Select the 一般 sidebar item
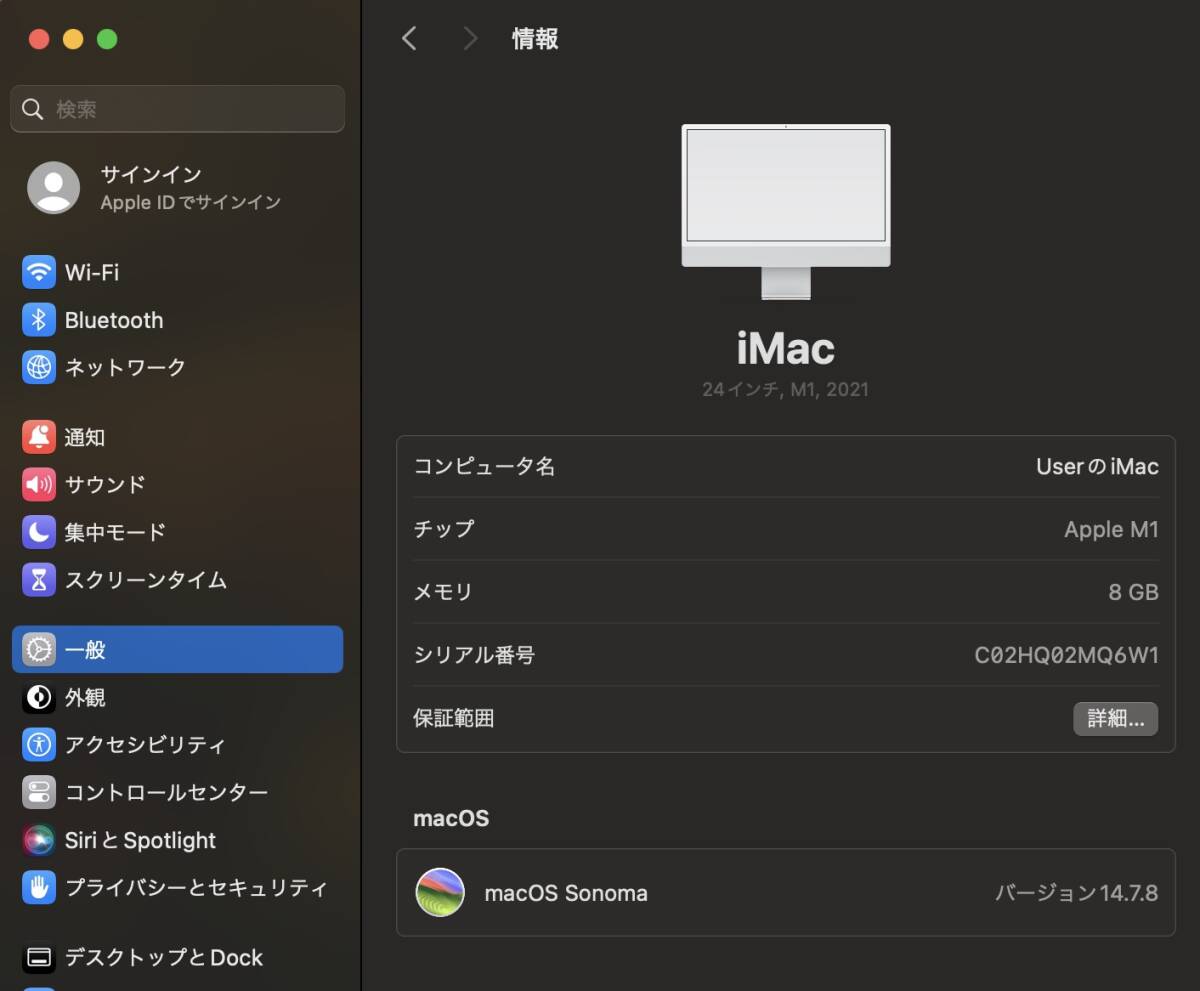1200x991 pixels. point(177,650)
